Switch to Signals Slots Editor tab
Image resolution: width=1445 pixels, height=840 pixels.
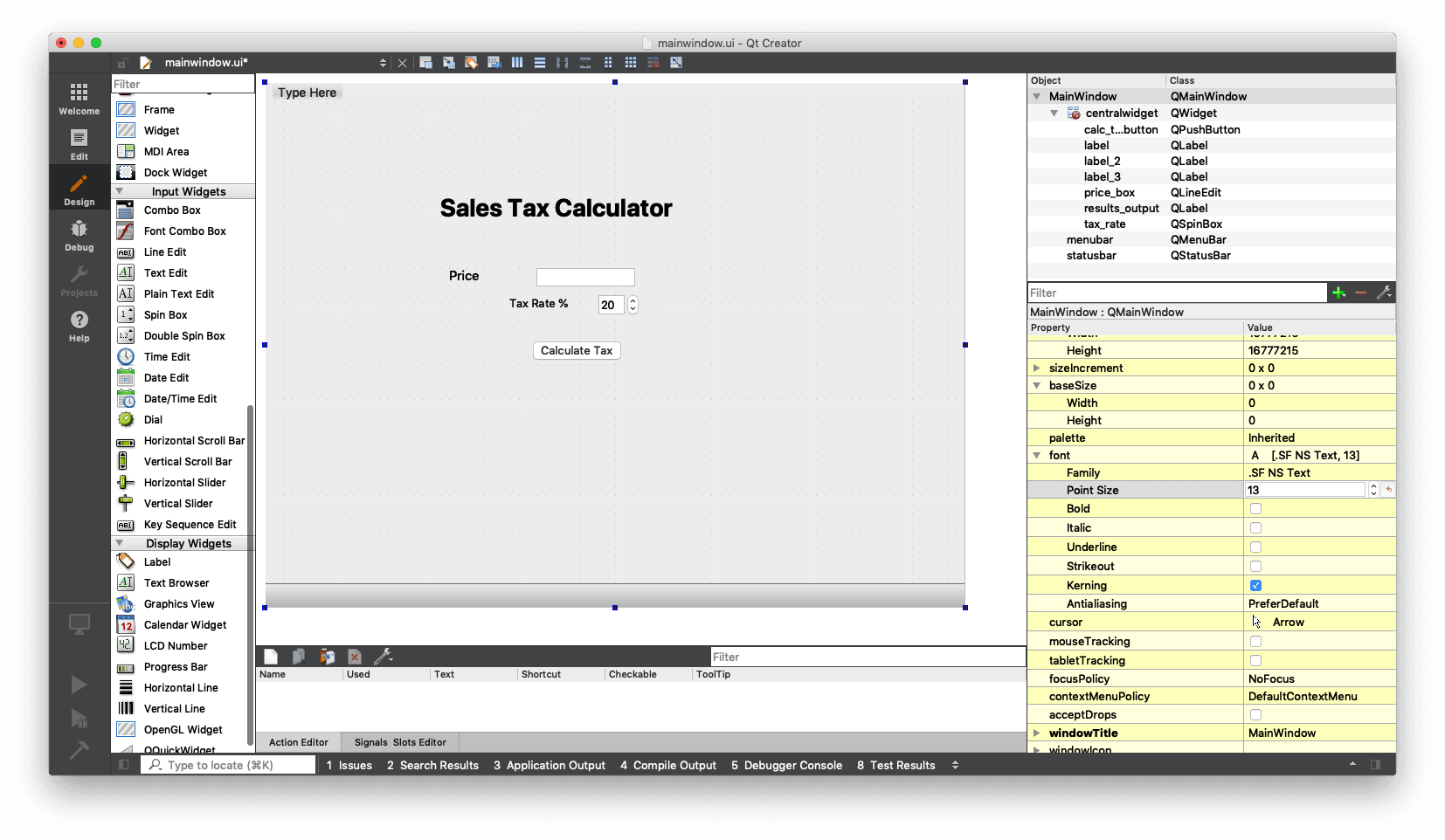coord(400,742)
